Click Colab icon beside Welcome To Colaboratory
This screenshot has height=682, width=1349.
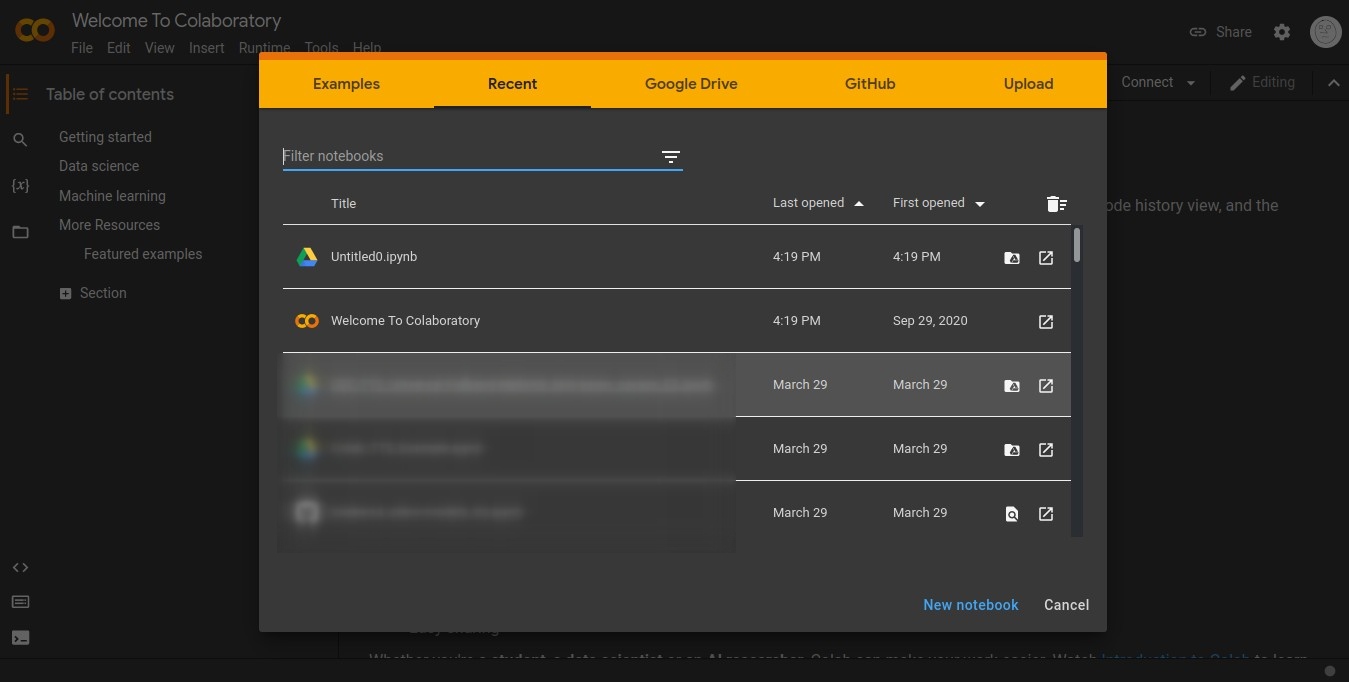tap(307, 321)
